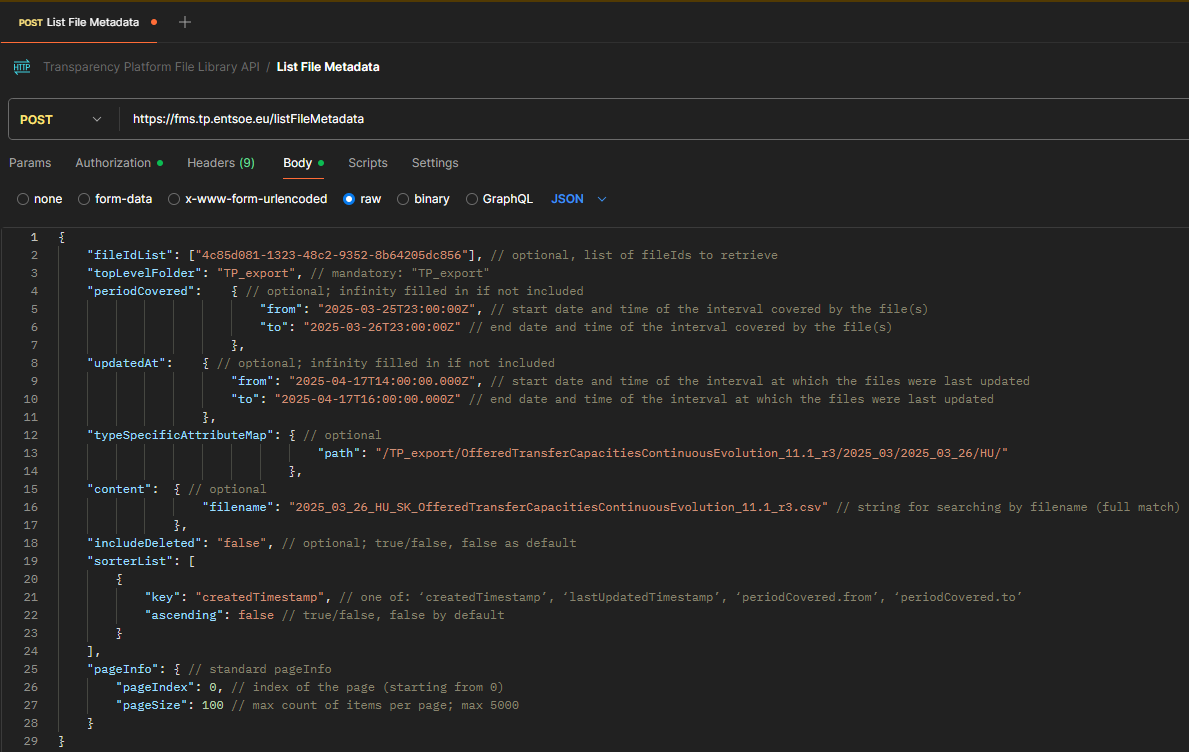Select the raw body radio button
Screen dimensions: 1189x752
coord(349,199)
